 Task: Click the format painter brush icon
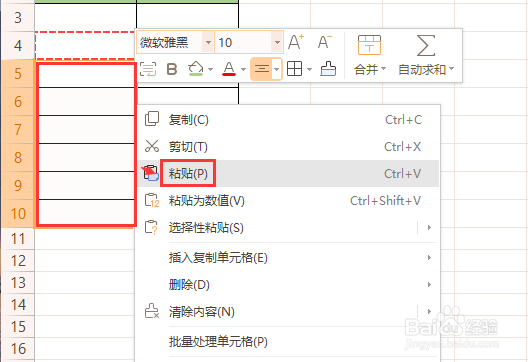[x=328, y=69]
